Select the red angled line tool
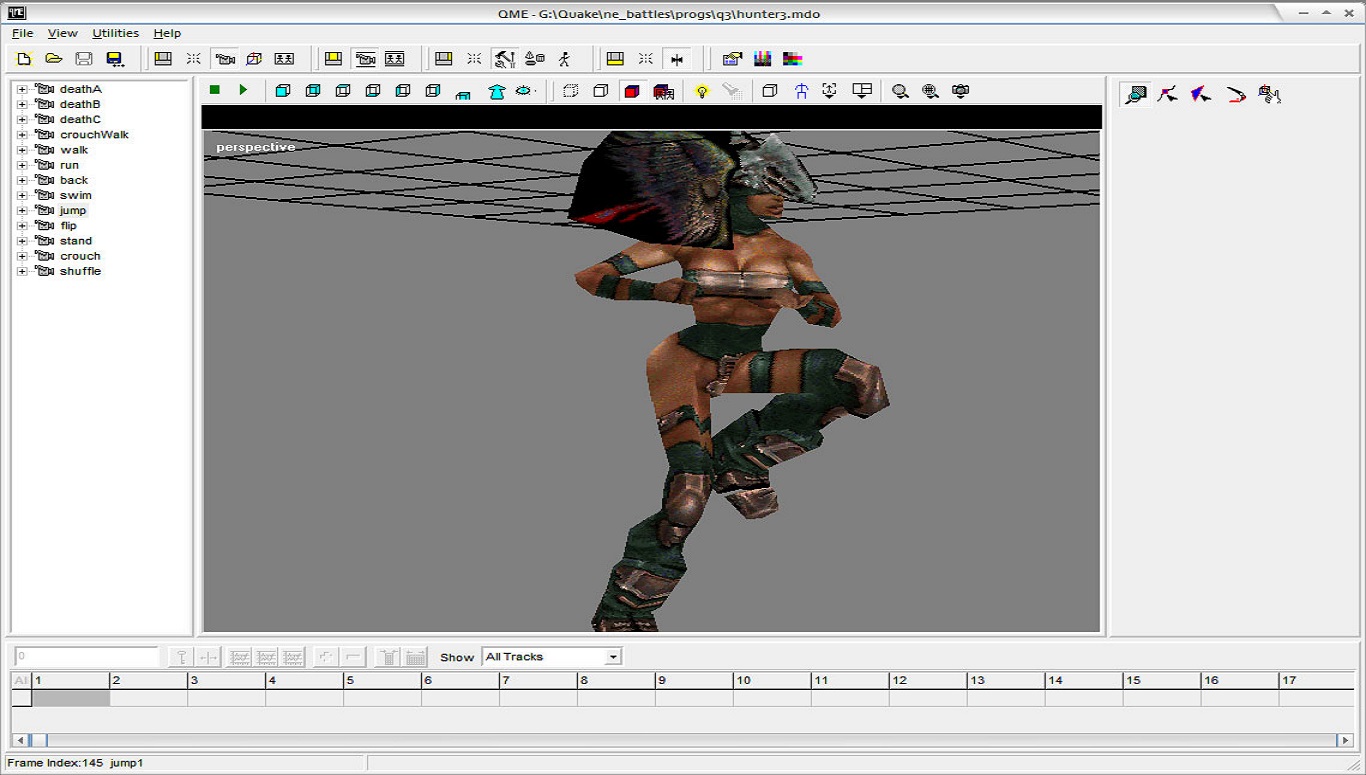This screenshot has width=1366, height=775. 1236,95
